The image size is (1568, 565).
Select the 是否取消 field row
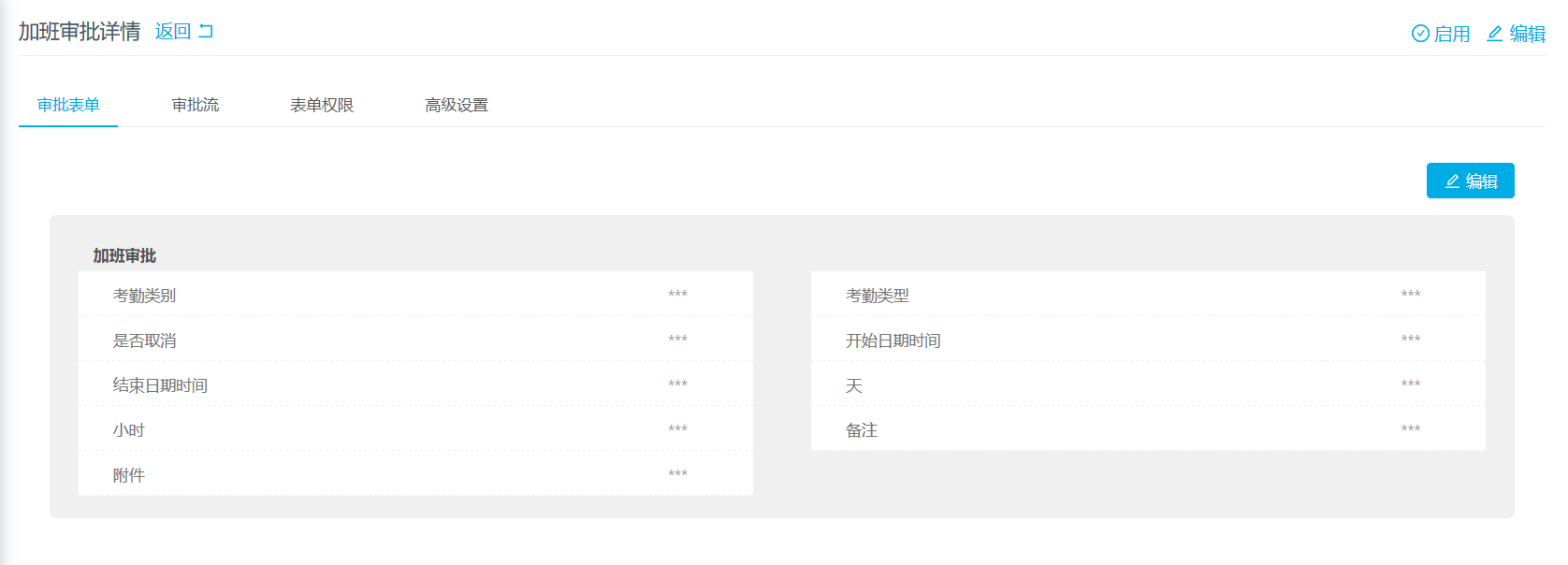click(x=415, y=339)
